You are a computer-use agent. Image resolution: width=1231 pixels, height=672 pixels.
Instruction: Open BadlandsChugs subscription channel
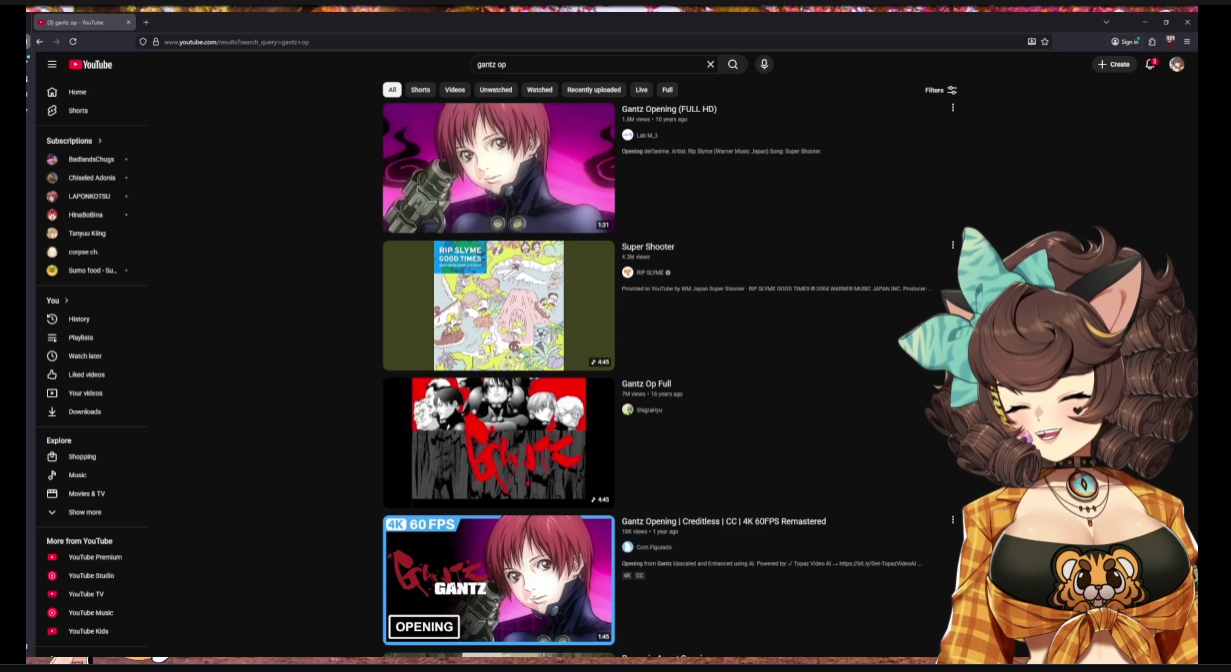(x=92, y=159)
